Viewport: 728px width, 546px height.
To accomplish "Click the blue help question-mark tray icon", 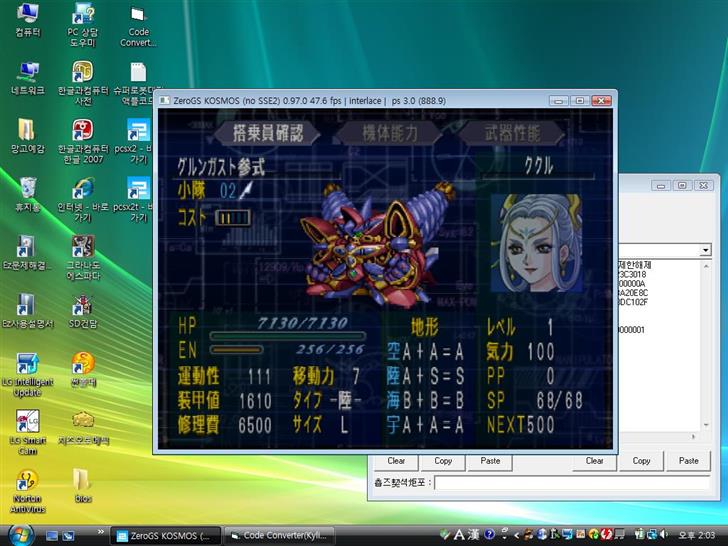I will pos(489,534).
